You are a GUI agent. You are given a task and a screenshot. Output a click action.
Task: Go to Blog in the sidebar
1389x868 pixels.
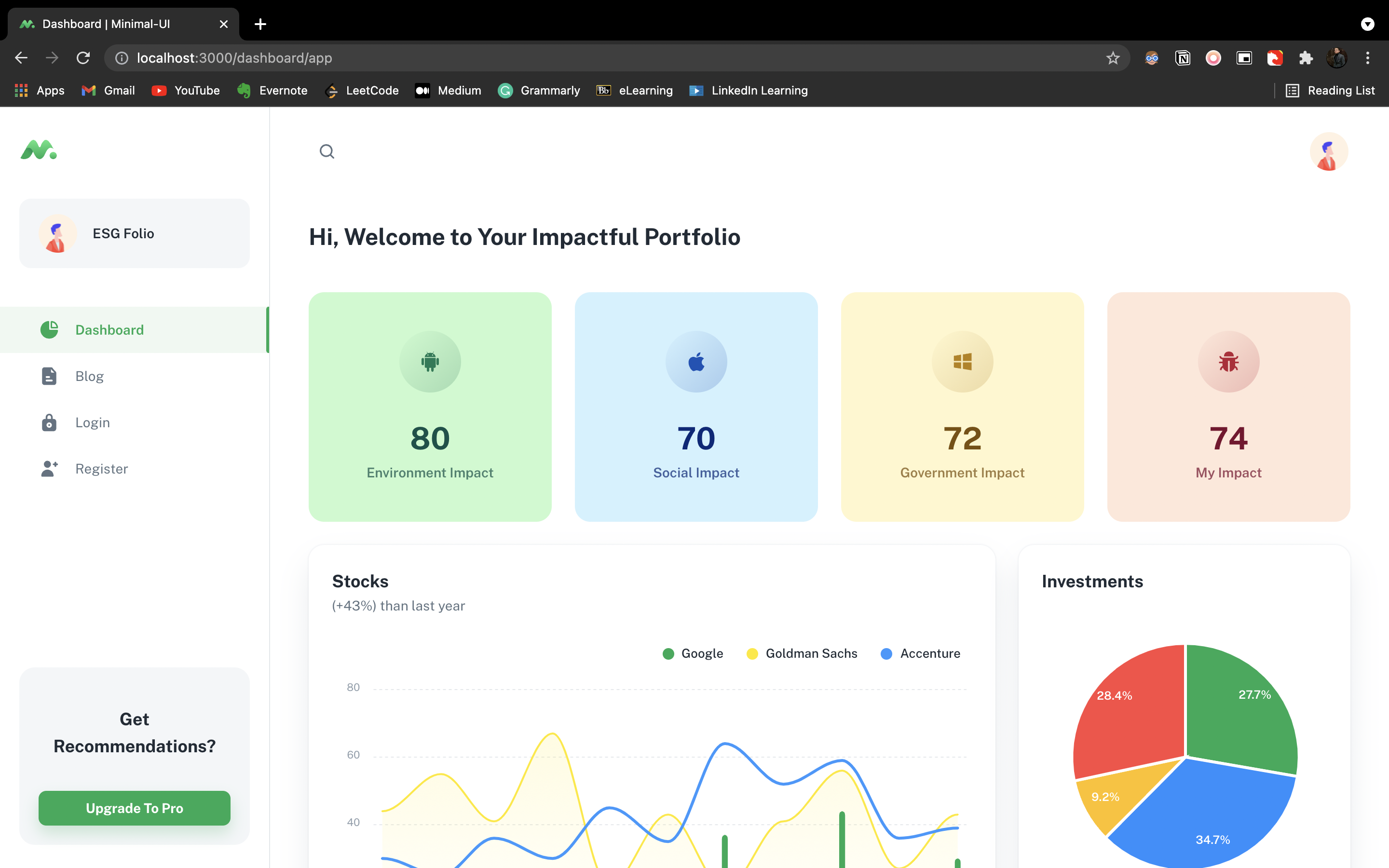(90, 376)
